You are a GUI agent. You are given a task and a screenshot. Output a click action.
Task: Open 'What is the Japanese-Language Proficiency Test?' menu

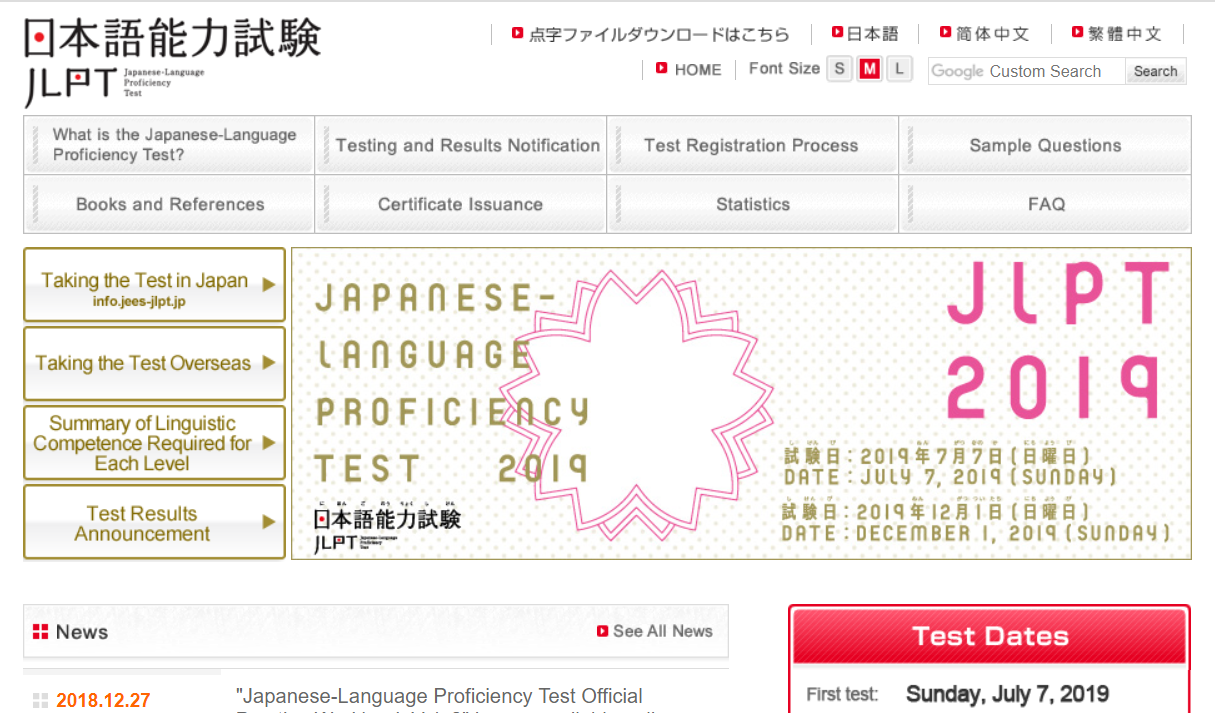pos(169,145)
